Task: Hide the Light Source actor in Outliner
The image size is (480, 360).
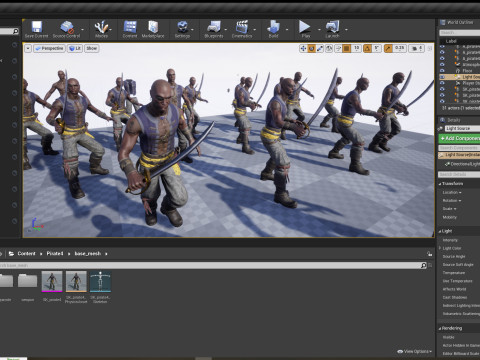Action: pos(442,77)
